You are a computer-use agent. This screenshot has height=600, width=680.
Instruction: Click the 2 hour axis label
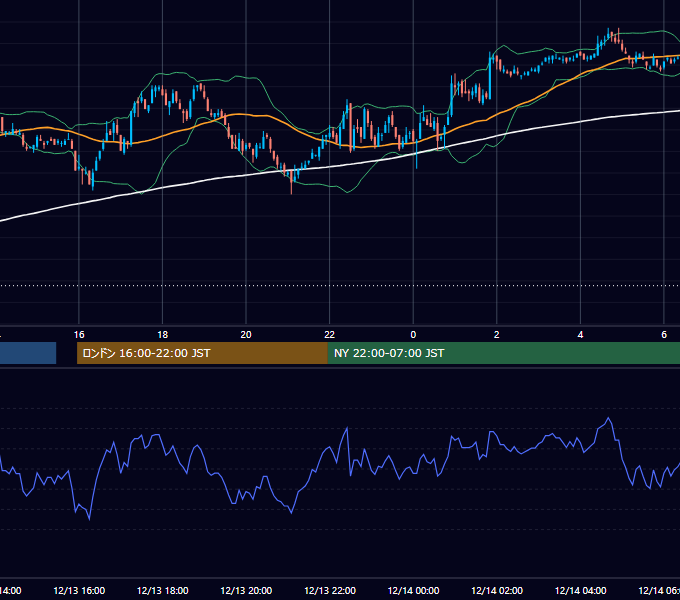click(x=497, y=335)
